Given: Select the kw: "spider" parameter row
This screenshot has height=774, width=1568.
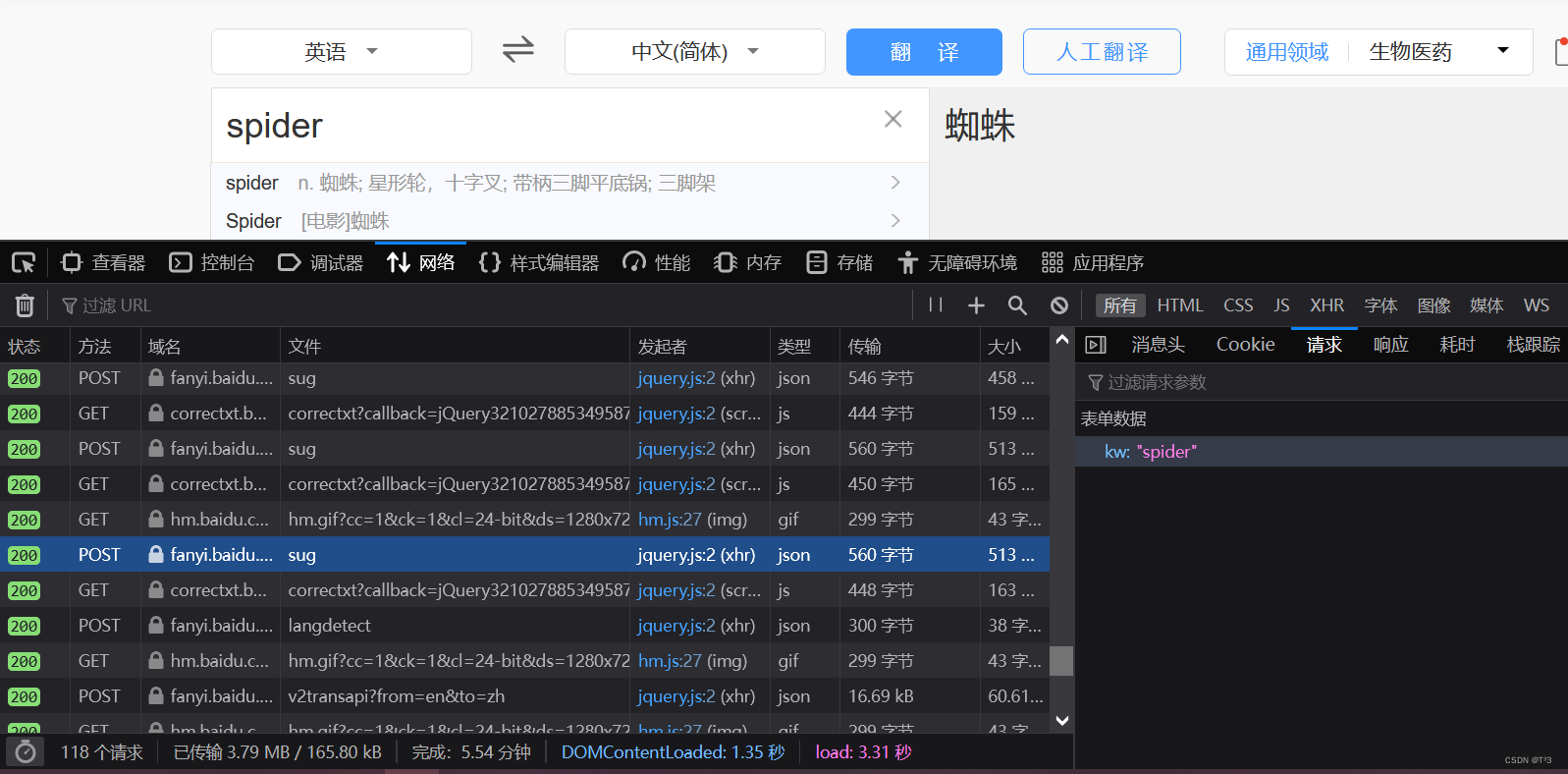Looking at the screenshot, I should click(x=1322, y=452).
